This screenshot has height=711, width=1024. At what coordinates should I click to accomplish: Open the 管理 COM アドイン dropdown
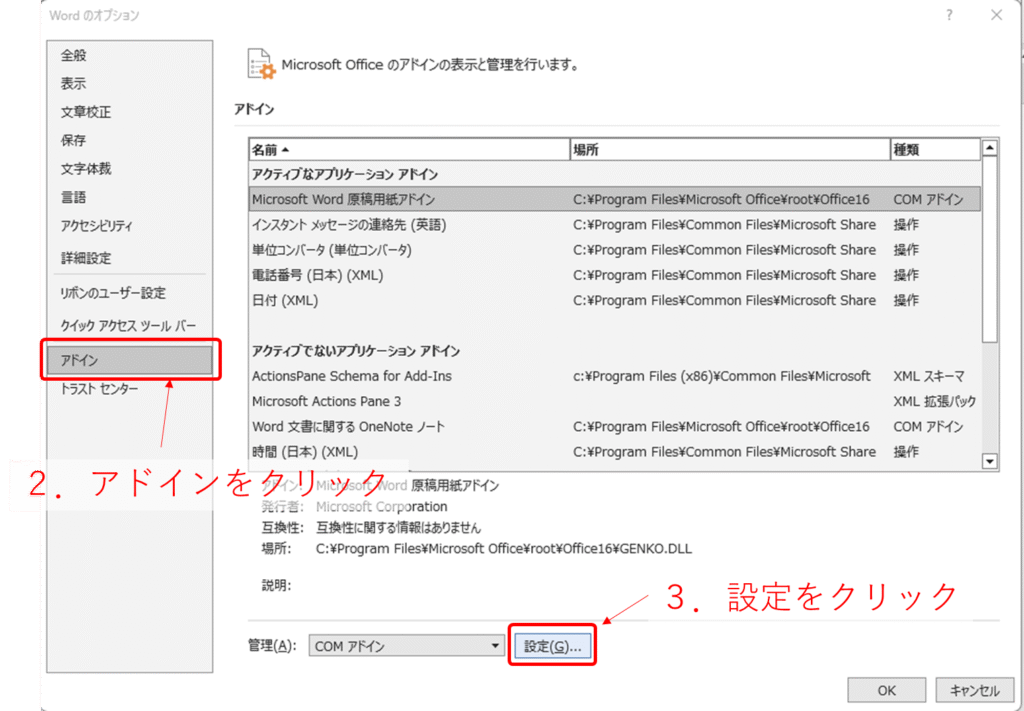[x=406, y=646]
